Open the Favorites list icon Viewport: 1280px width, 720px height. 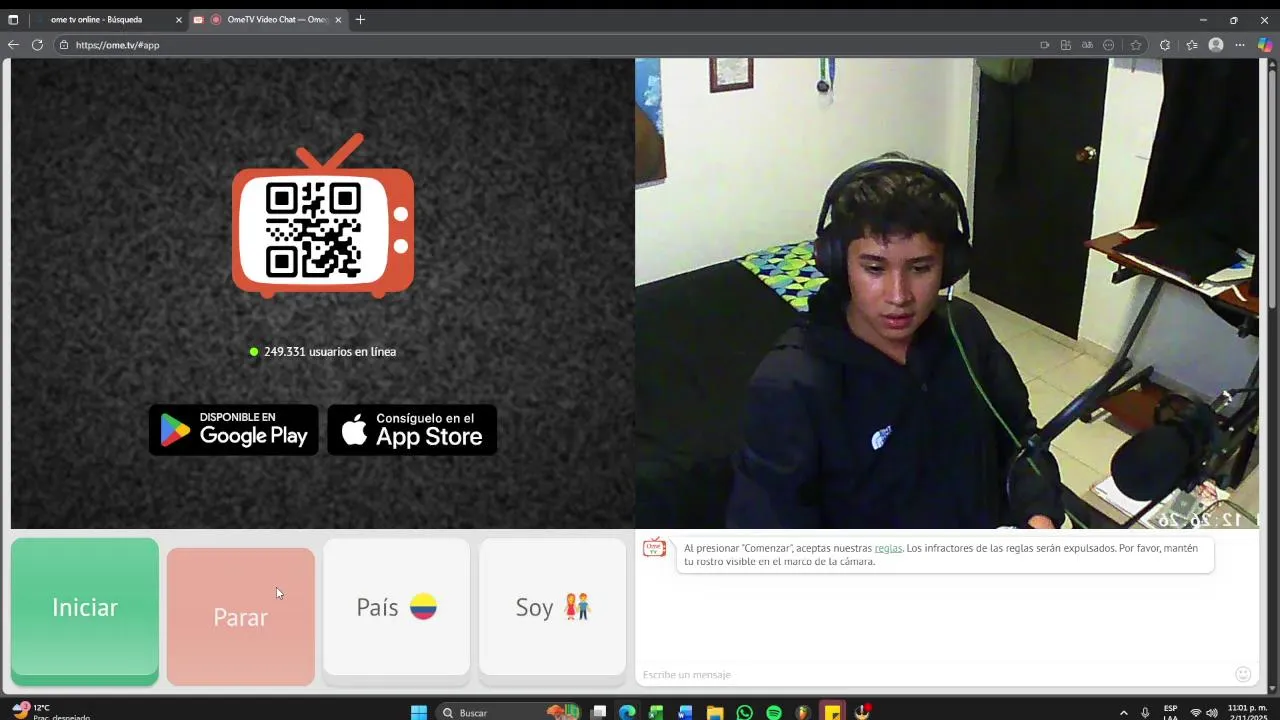point(1192,45)
